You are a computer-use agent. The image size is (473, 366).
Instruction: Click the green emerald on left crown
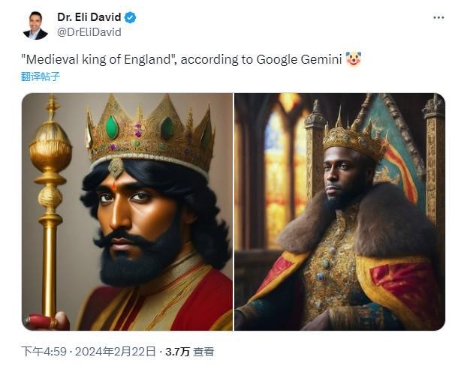[x=112, y=127]
